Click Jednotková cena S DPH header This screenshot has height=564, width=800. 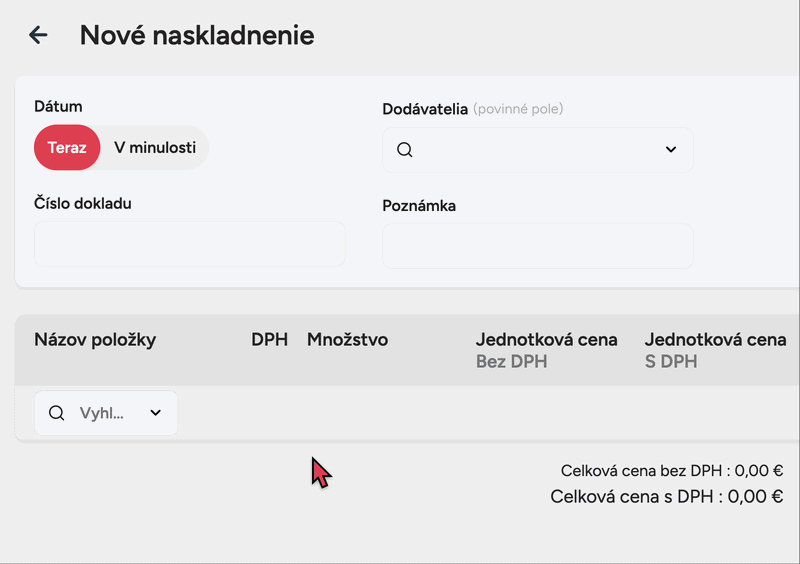click(x=715, y=350)
